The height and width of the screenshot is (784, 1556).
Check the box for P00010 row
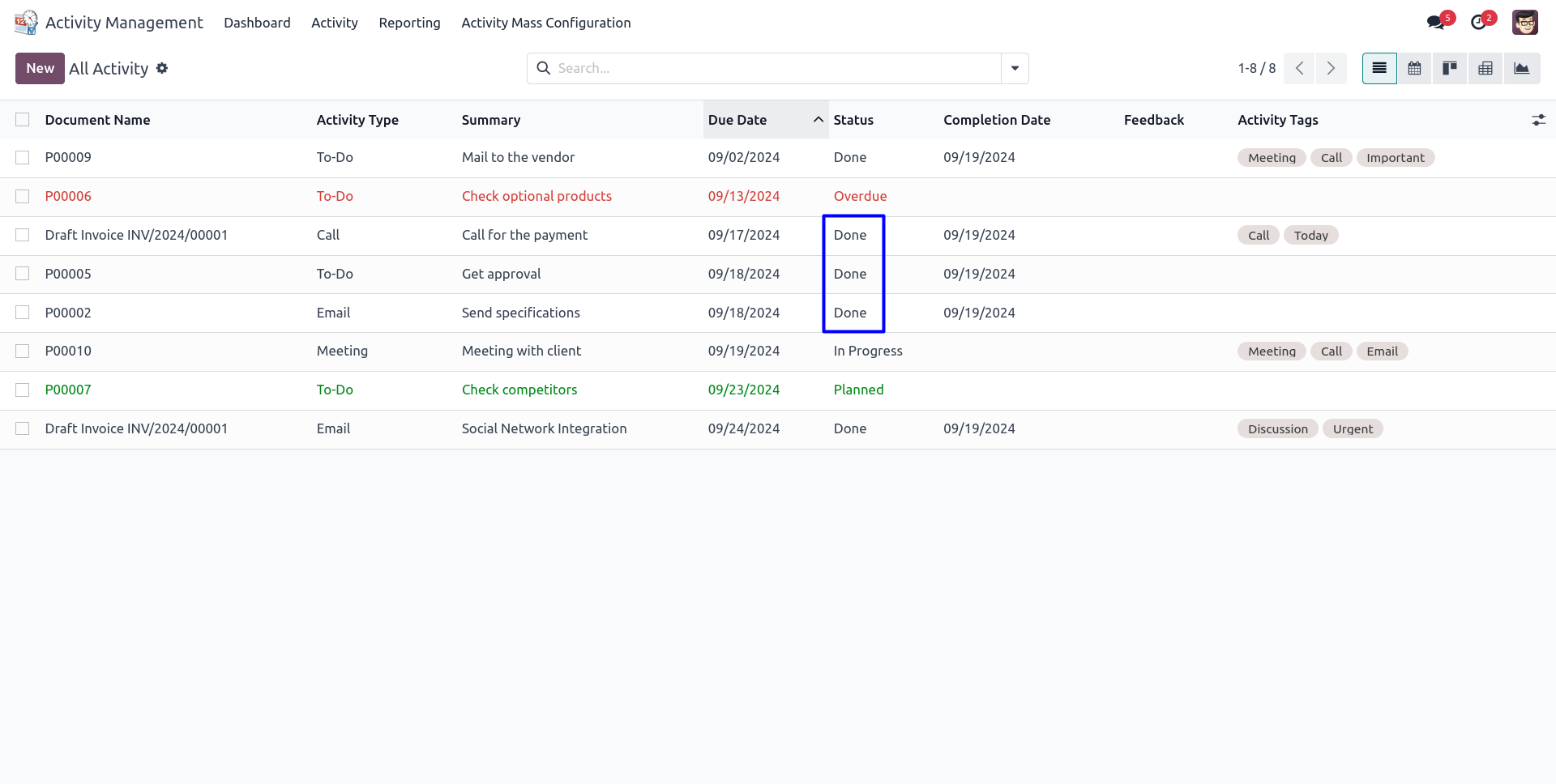pos(23,352)
